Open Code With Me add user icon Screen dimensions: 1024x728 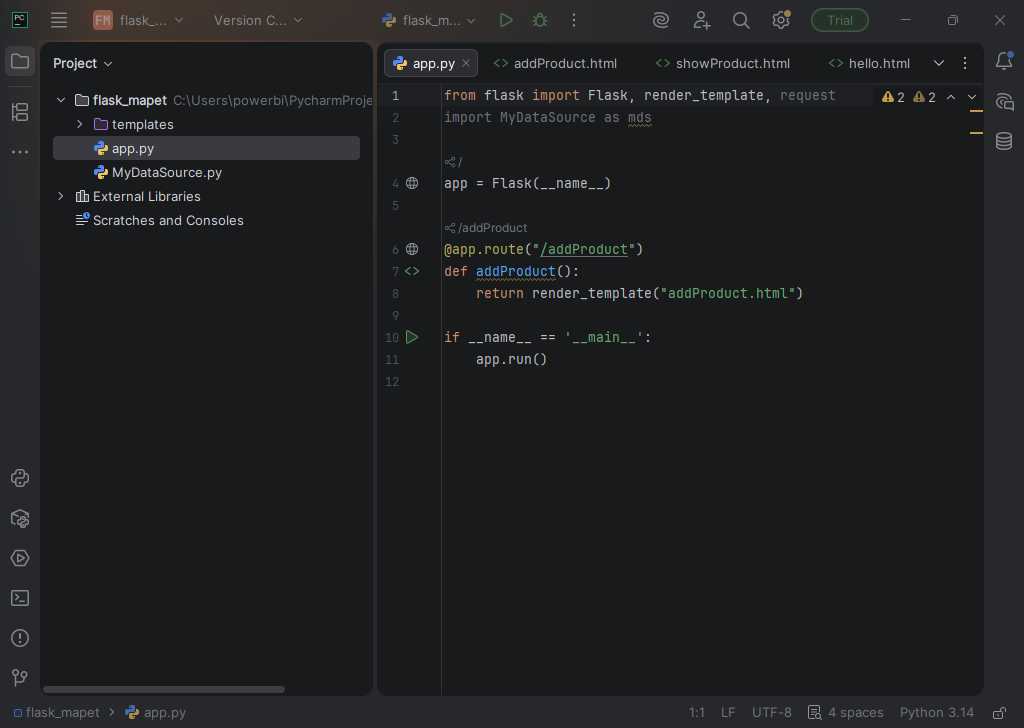(x=701, y=20)
